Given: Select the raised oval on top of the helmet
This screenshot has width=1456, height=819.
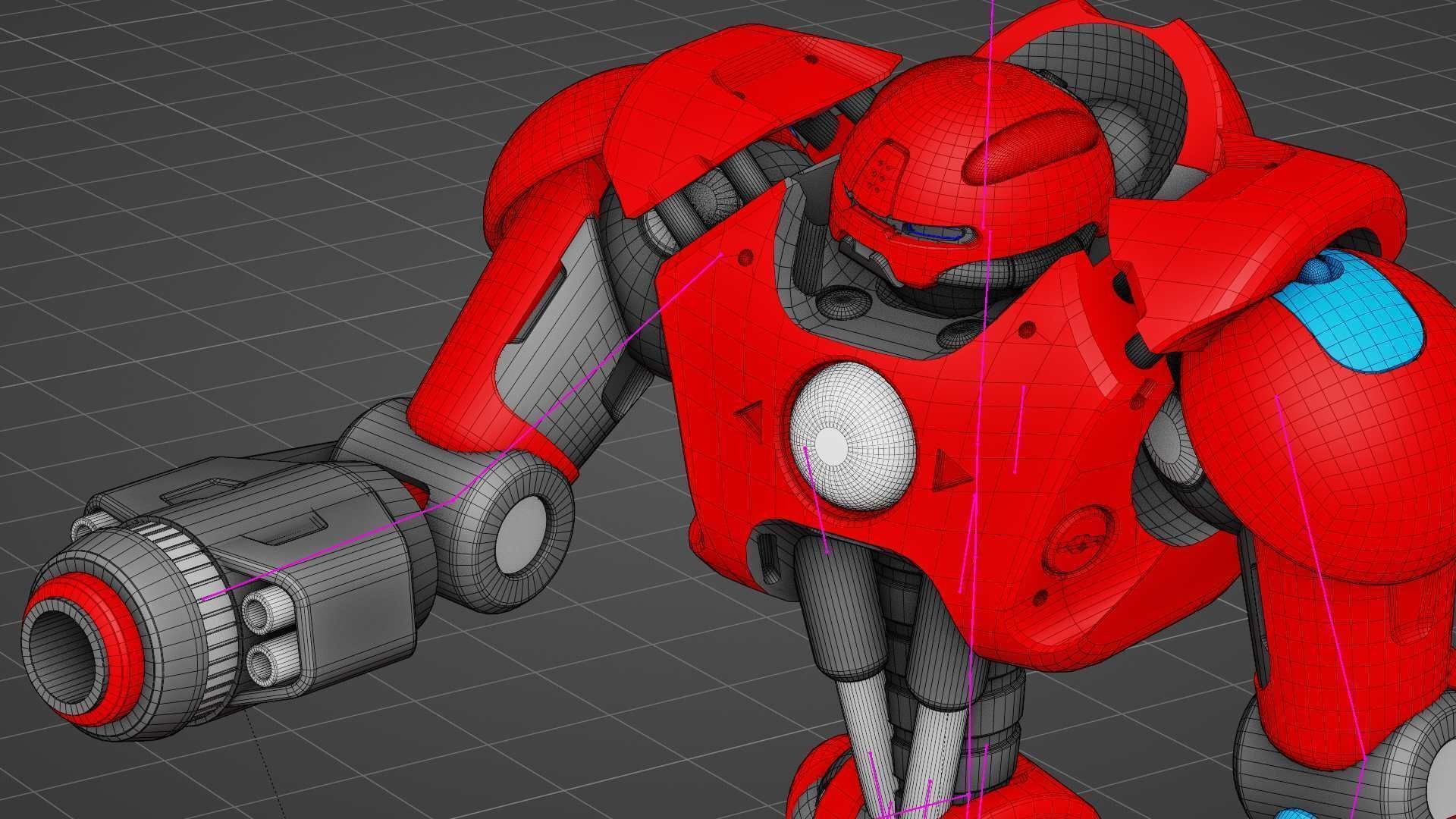Looking at the screenshot, I should (x=1031, y=146).
